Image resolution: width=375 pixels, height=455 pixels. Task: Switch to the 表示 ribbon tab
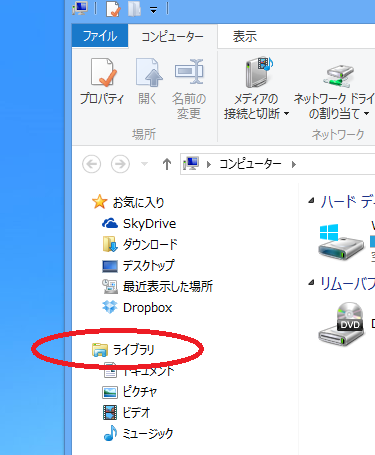[x=245, y=36]
